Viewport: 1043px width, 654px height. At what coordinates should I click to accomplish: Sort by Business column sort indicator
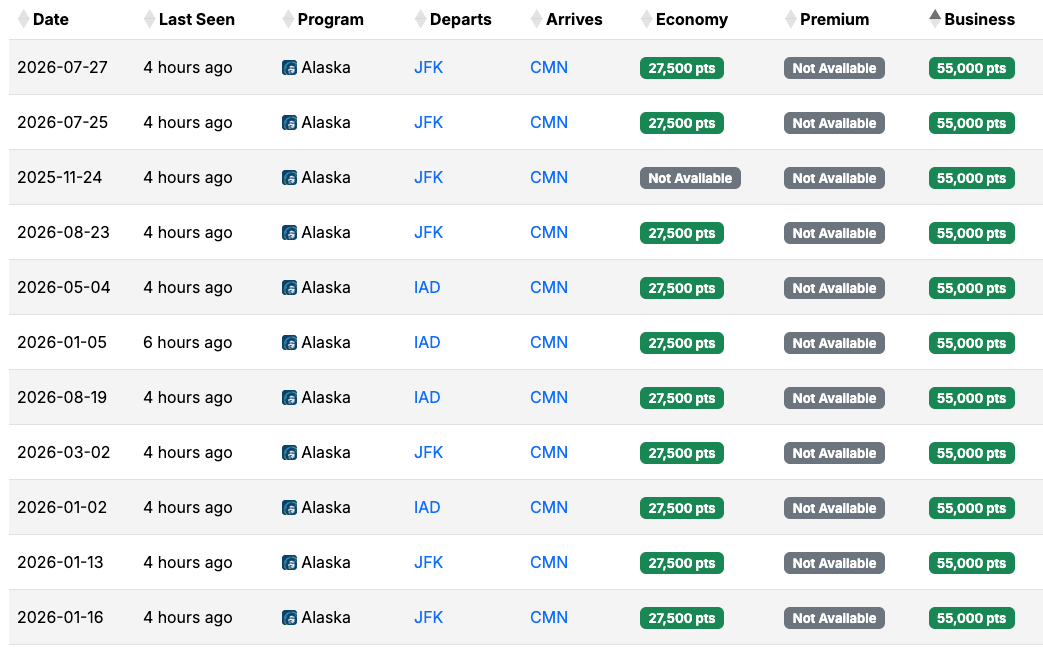coord(935,19)
